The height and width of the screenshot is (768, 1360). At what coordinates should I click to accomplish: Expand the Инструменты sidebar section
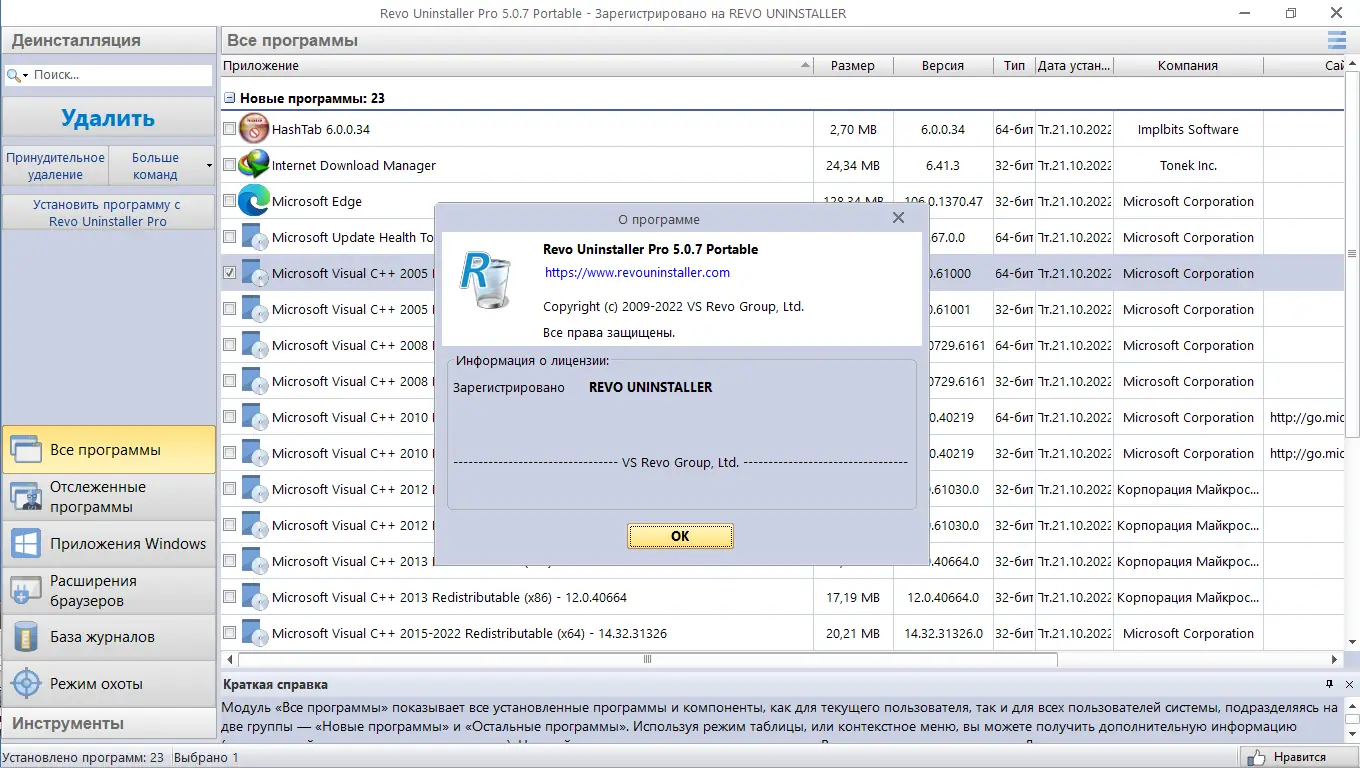pyautogui.click(x=109, y=723)
